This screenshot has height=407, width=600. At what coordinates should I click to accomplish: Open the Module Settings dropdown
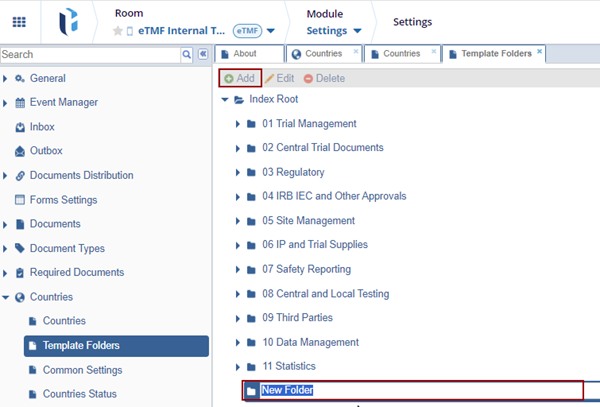tap(334, 31)
